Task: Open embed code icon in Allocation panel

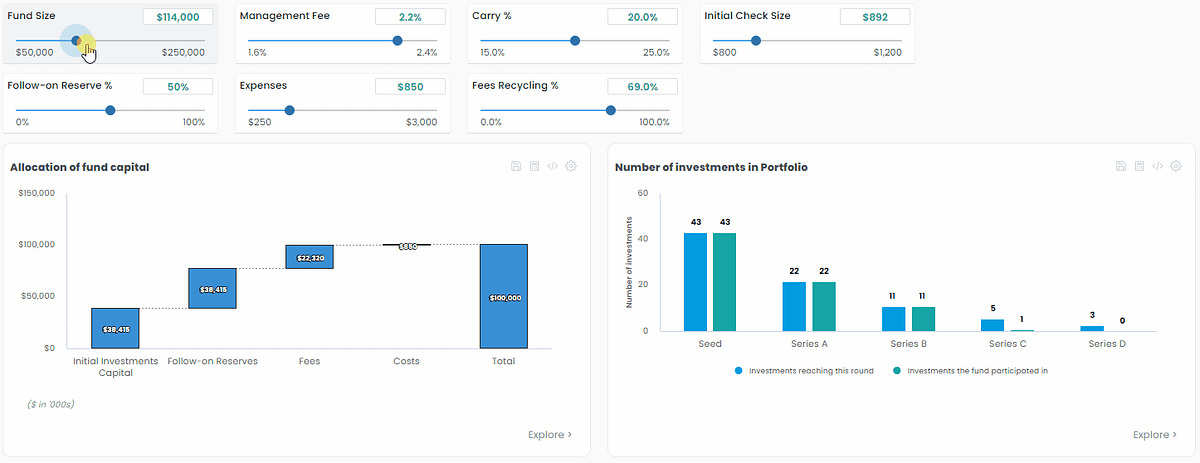Action: click(x=552, y=166)
